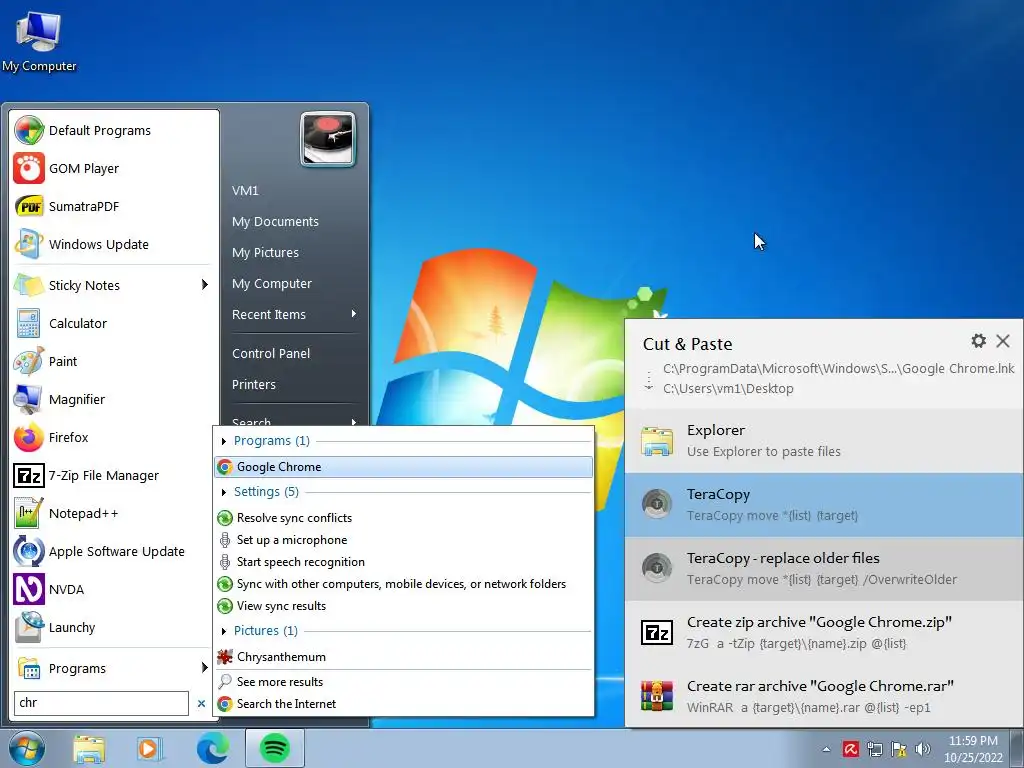
Task: Open the Spotify taskbar icon
Action: point(275,748)
